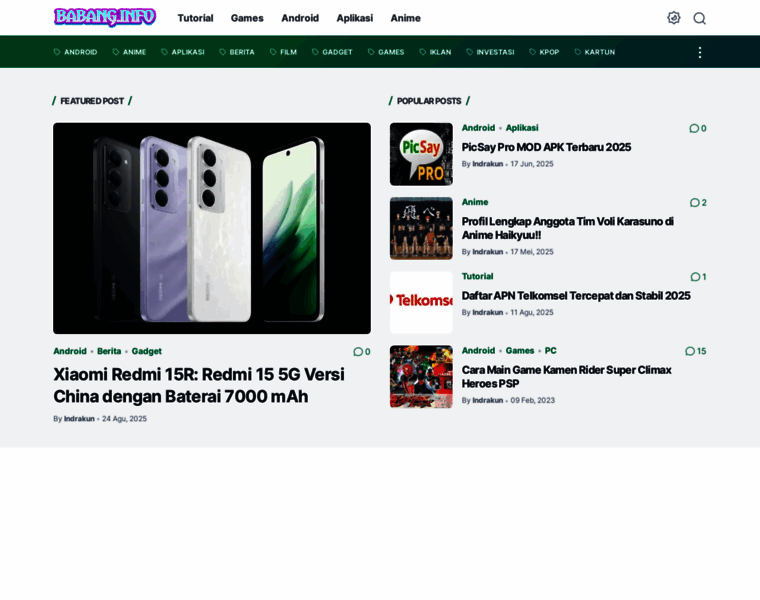Screen dimensions: 760x600
Task: Open Gadget category under featured post
Action: 146,351
